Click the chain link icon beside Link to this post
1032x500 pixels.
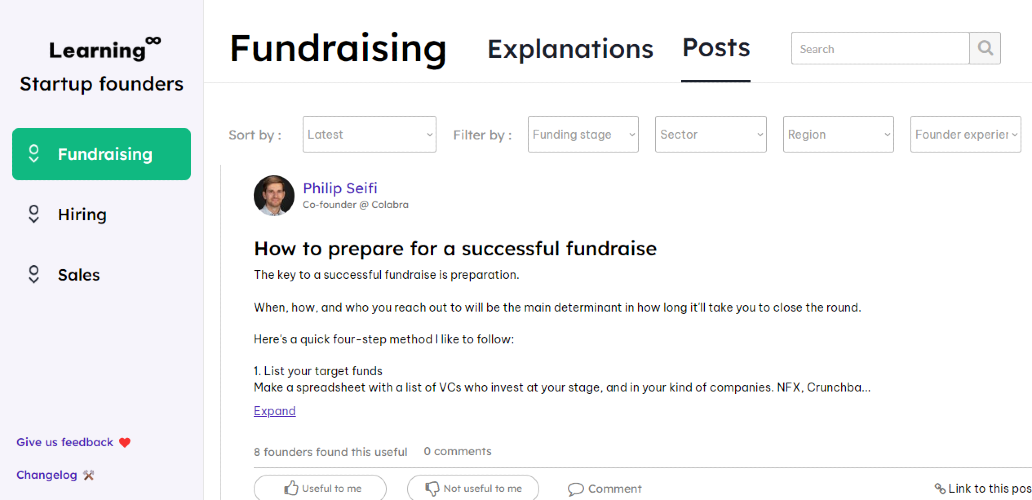pyautogui.click(x=940, y=489)
